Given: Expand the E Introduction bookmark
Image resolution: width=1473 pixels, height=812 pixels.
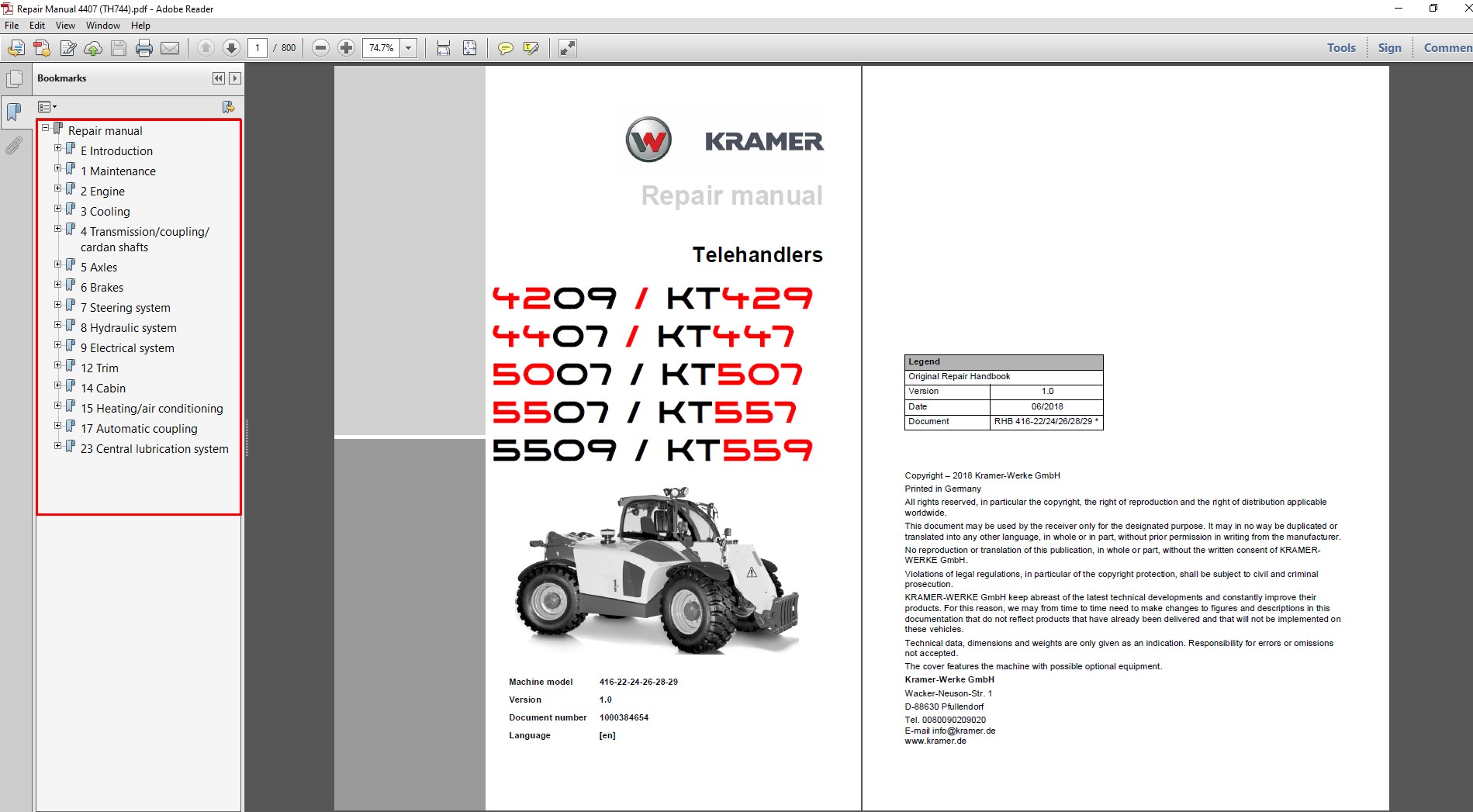Looking at the screenshot, I should [x=58, y=148].
